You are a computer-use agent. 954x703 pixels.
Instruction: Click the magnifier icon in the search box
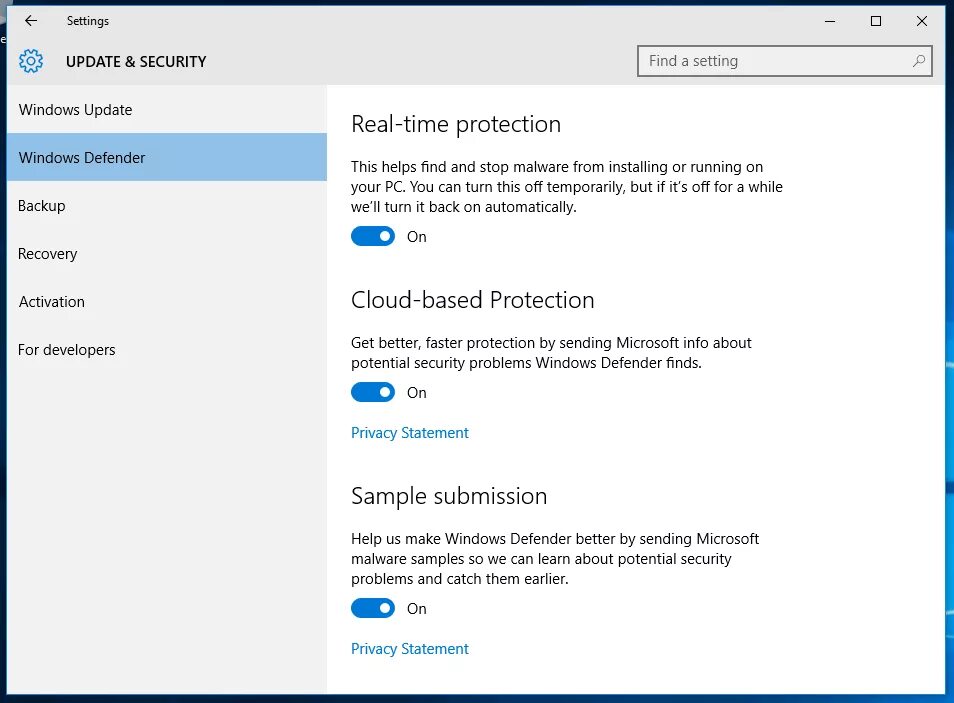919,61
